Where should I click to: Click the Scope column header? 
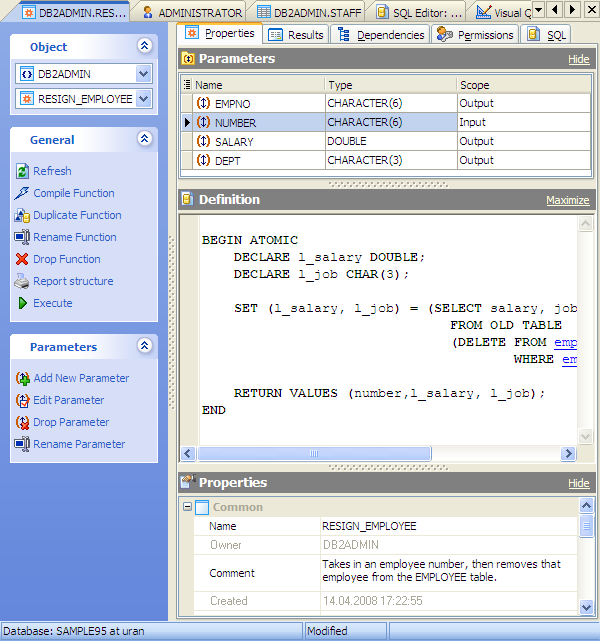524,85
